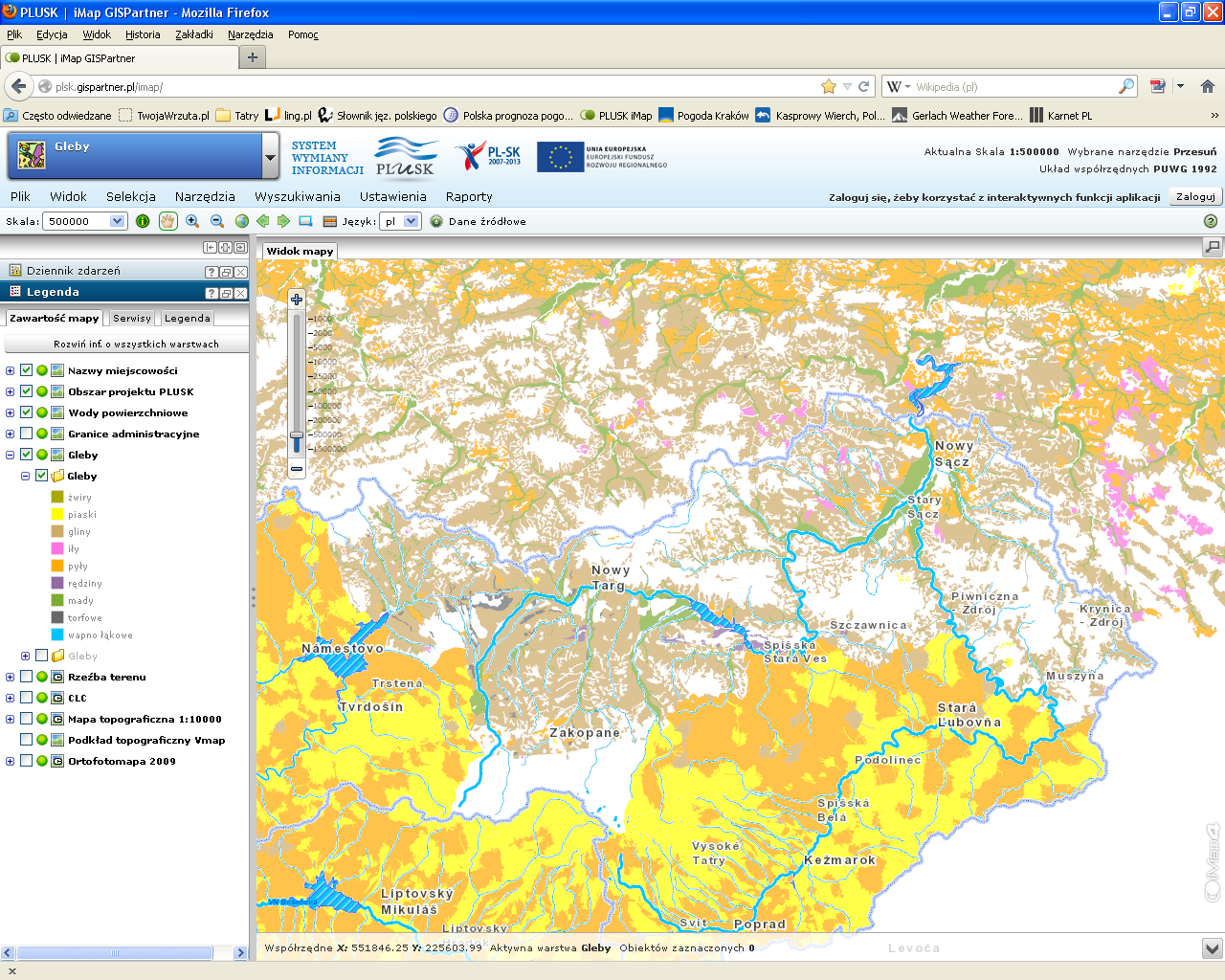Click Firefox back navigation button

pos(18,86)
